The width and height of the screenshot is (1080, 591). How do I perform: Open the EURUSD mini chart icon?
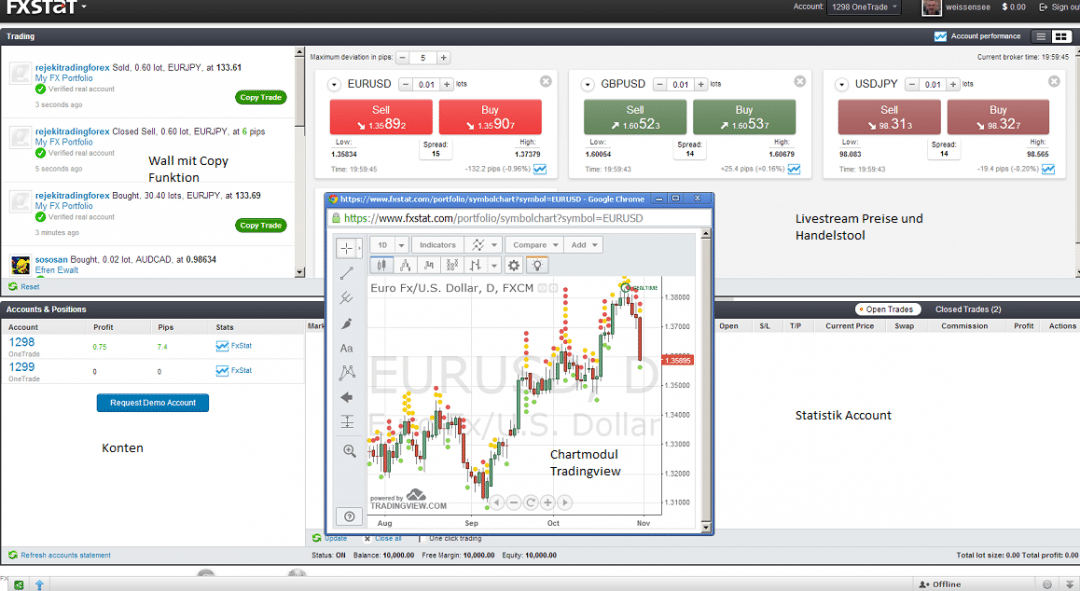click(x=541, y=169)
